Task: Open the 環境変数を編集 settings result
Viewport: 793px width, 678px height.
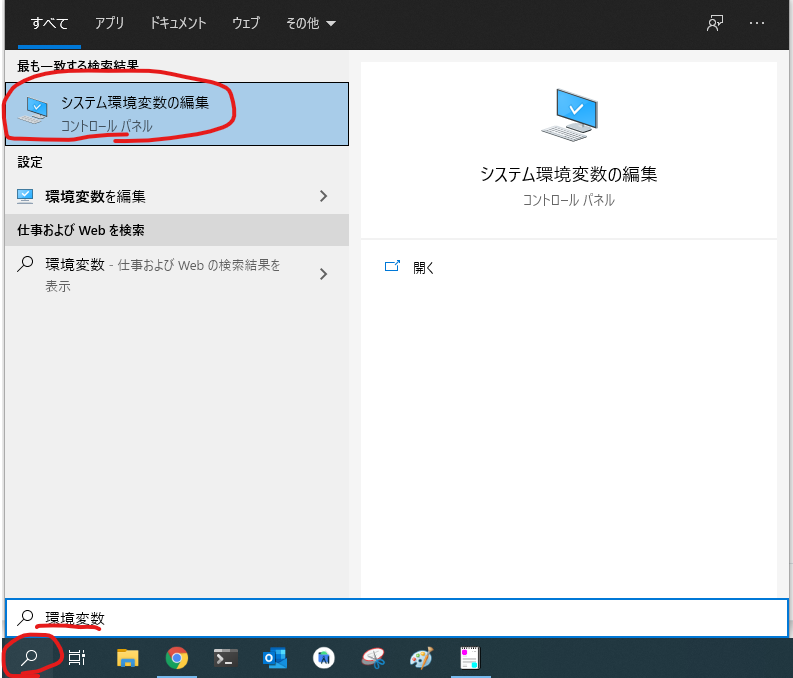Action: click(x=177, y=196)
